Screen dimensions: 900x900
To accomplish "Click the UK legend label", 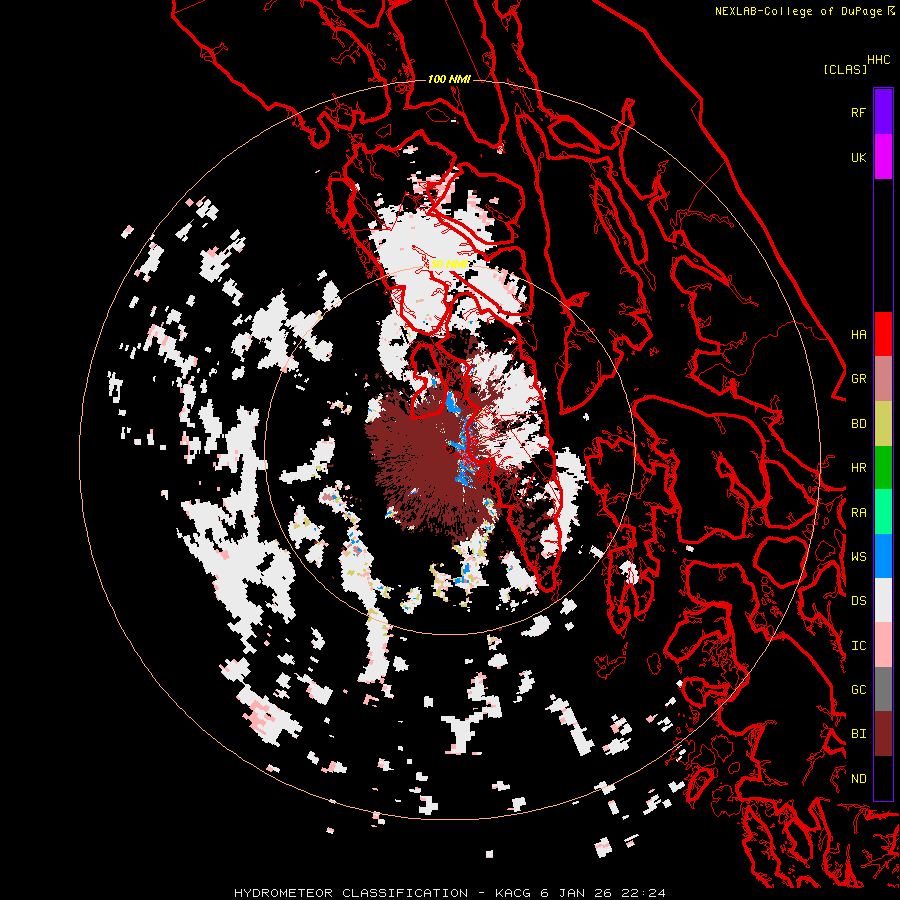I will point(858,157).
